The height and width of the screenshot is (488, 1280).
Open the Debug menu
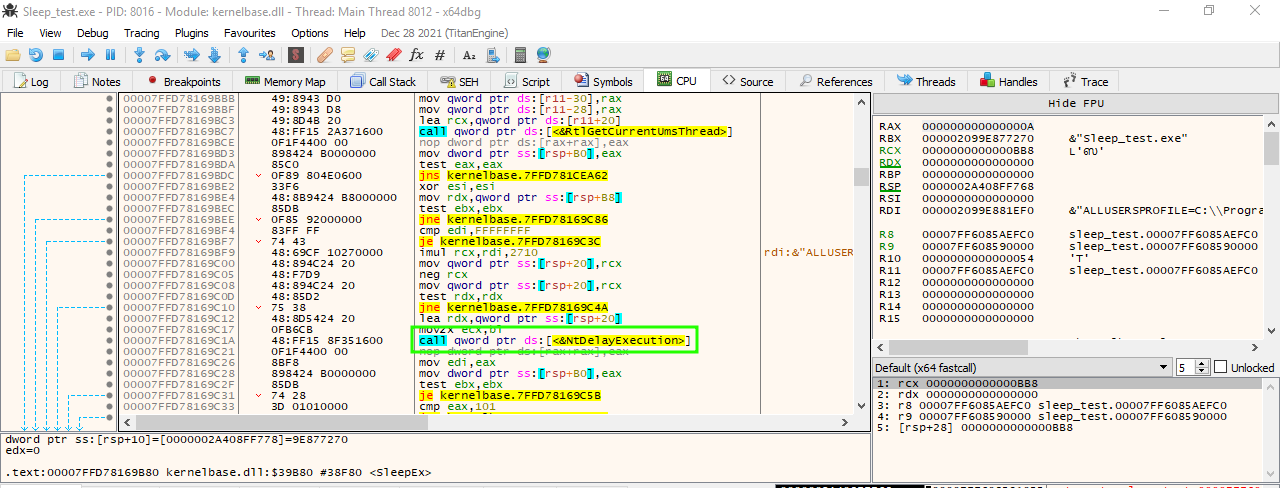(92, 33)
